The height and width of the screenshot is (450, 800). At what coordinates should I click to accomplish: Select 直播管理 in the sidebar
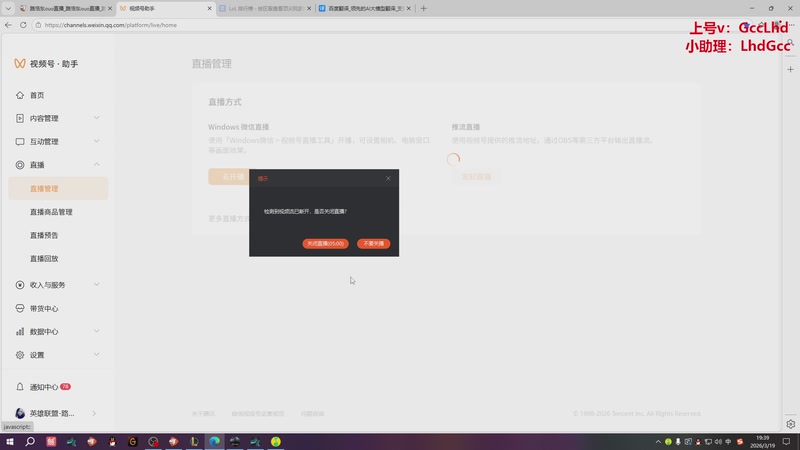58,188
